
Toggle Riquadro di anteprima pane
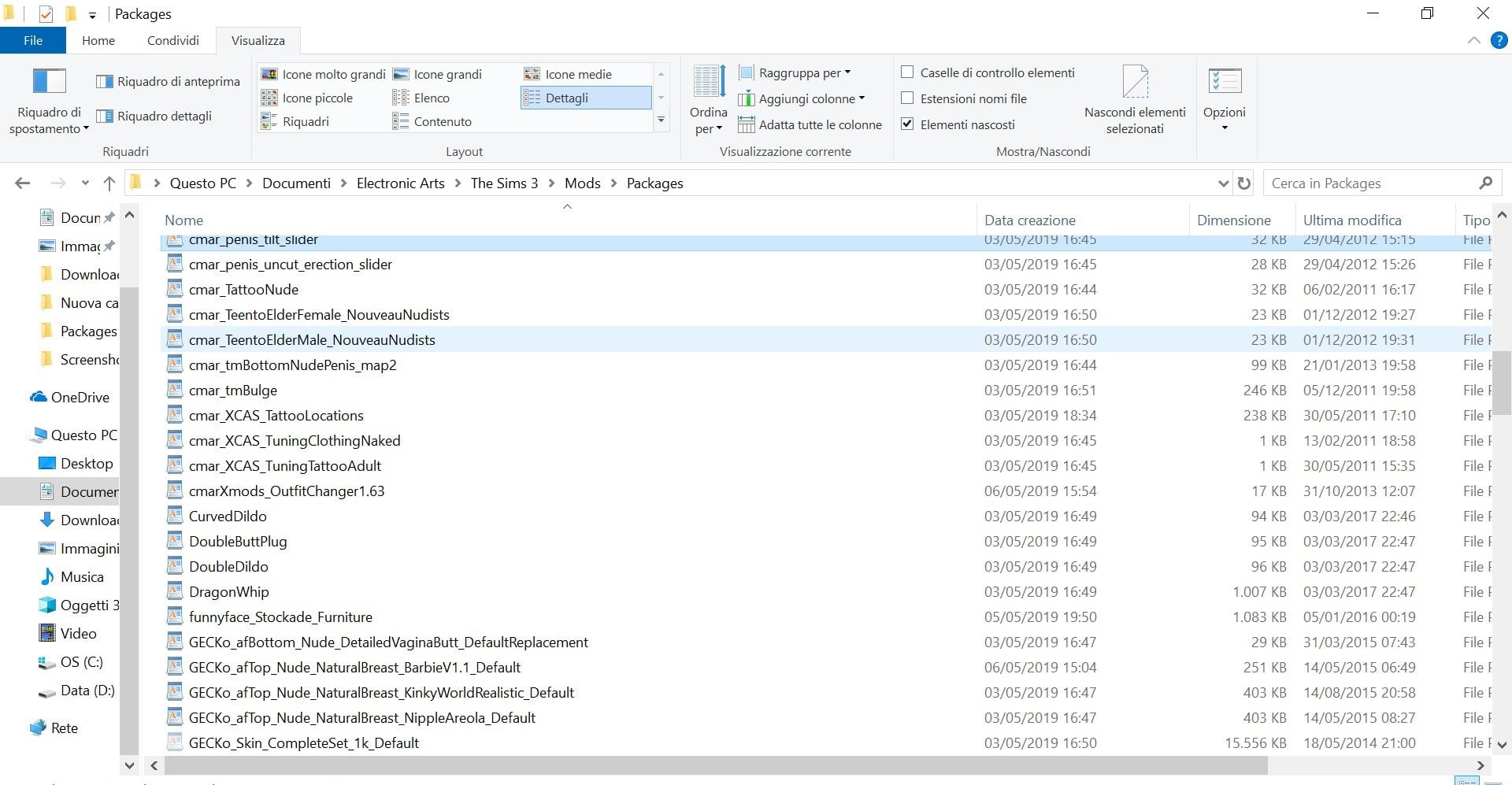tap(168, 81)
